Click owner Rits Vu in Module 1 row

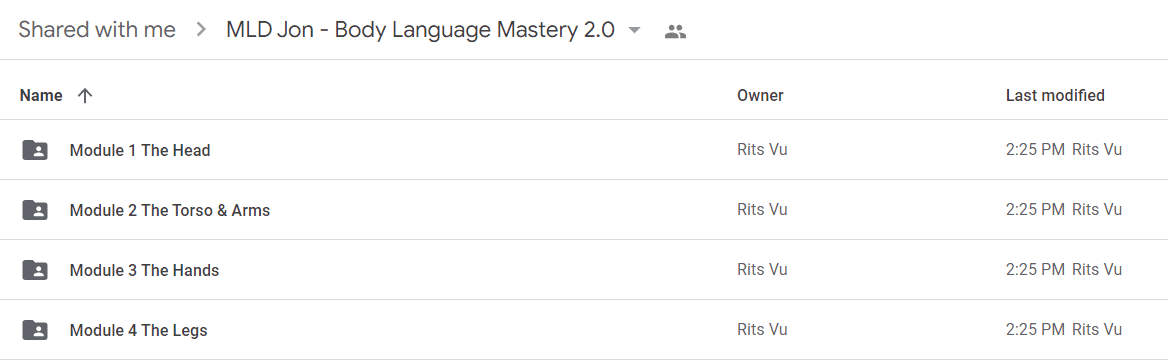pyautogui.click(x=762, y=150)
